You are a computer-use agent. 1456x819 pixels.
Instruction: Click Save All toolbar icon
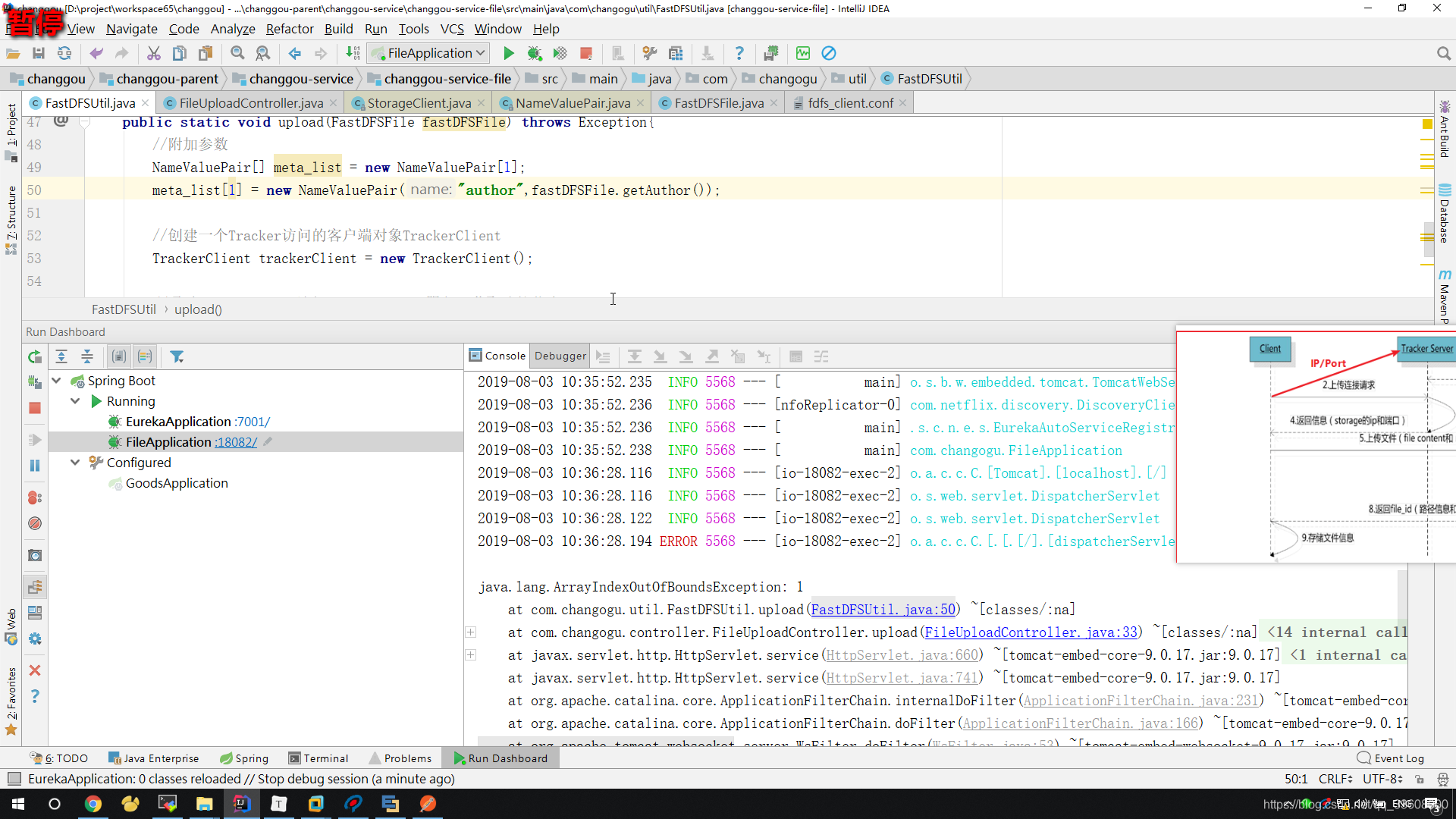[x=39, y=53]
